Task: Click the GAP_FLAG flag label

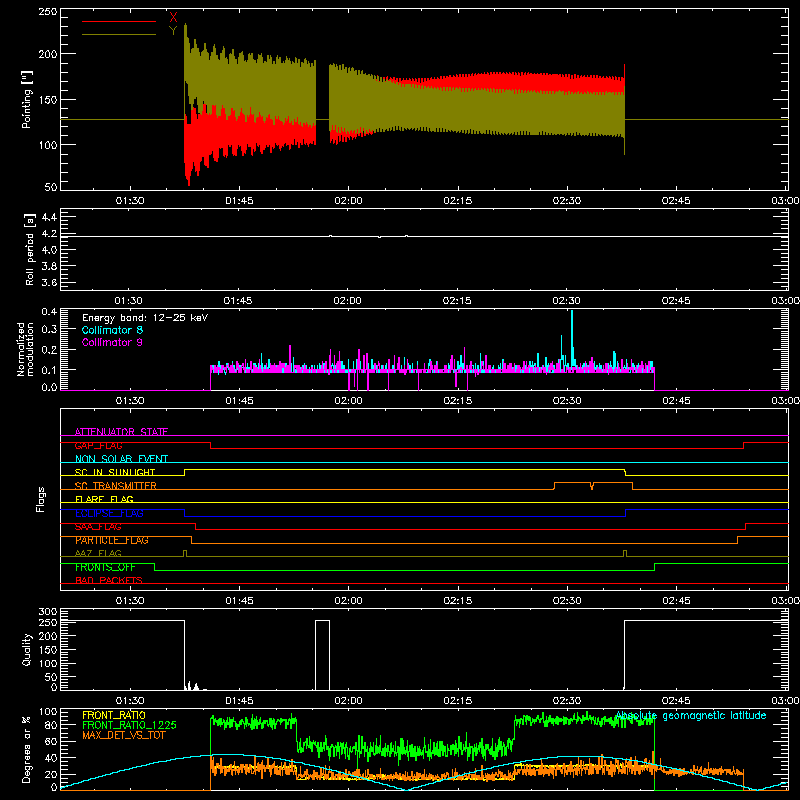Action: click(x=98, y=445)
